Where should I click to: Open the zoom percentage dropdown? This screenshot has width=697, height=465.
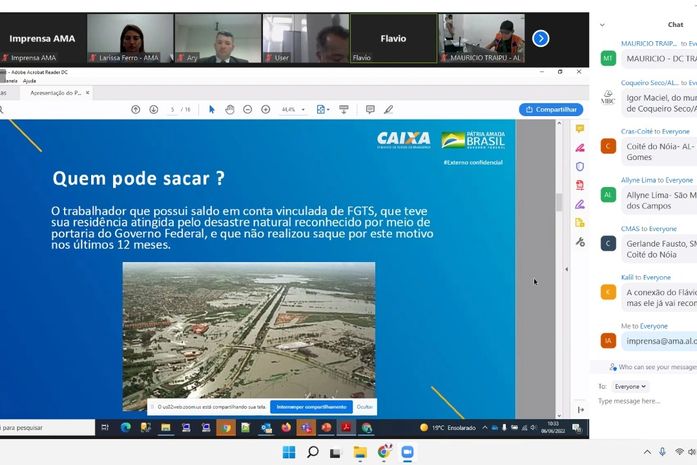click(293, 109)
